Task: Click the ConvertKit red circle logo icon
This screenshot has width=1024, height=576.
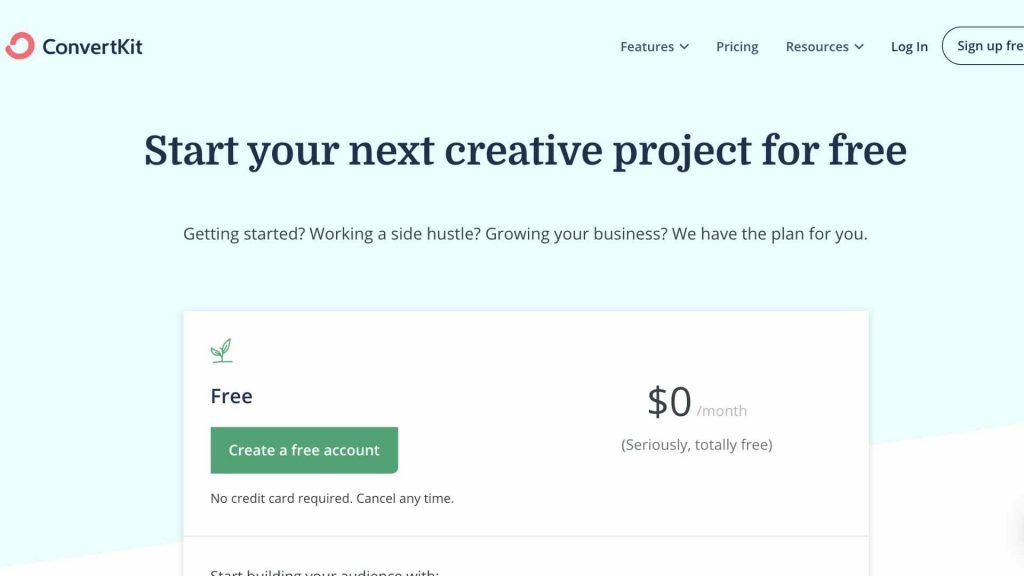Action: point(20,46)
